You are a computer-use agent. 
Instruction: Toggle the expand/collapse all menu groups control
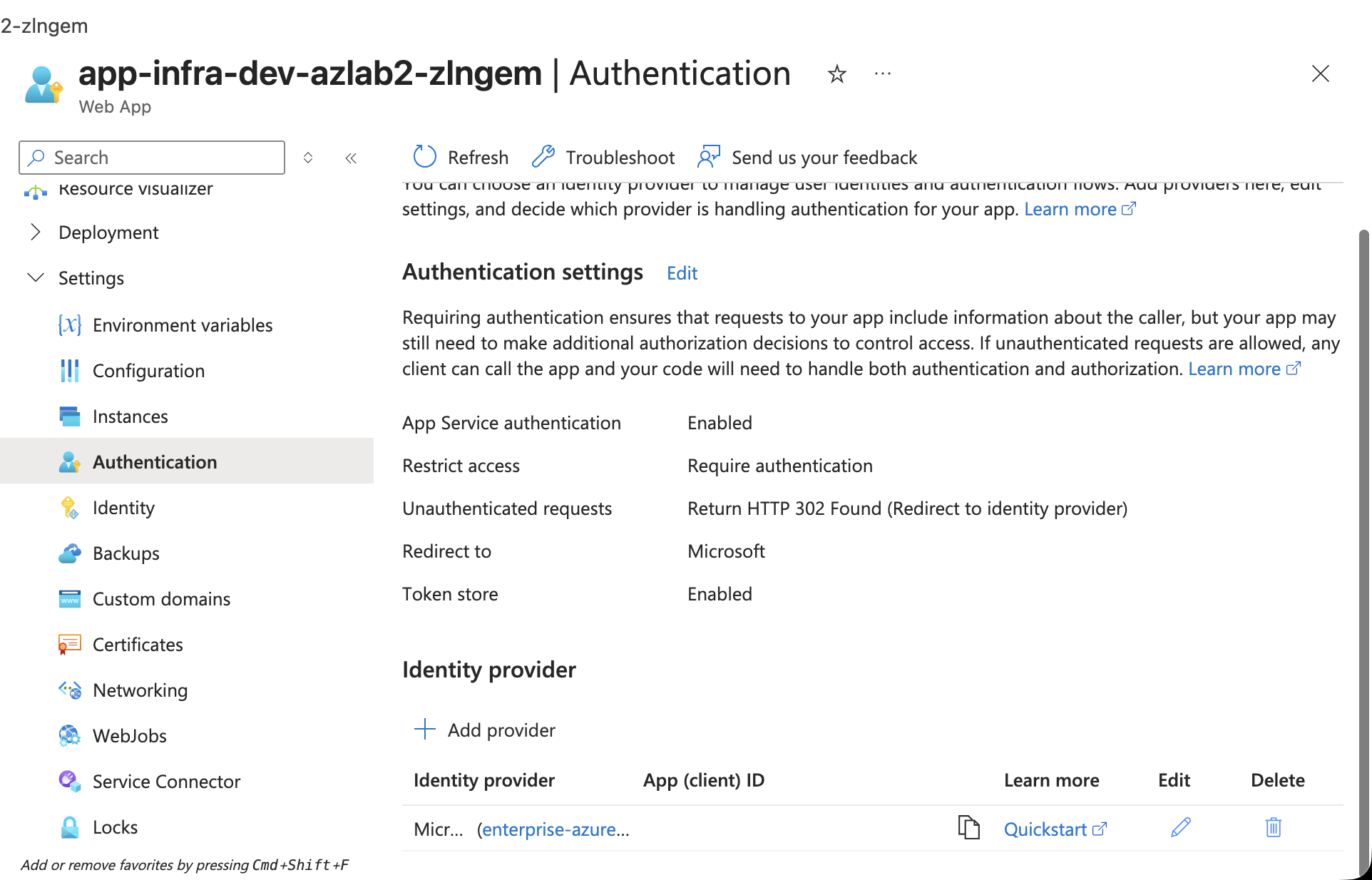[308, 158]
